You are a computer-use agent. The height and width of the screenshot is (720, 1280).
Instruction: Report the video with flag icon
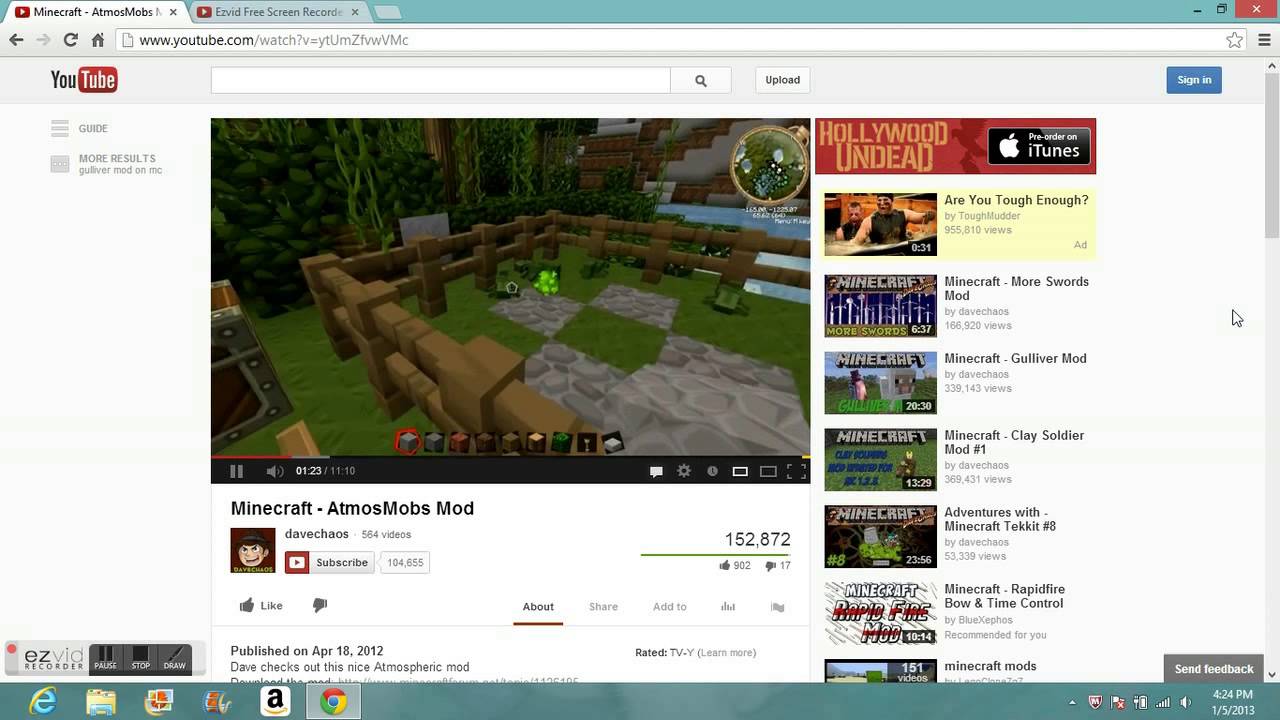778,607
